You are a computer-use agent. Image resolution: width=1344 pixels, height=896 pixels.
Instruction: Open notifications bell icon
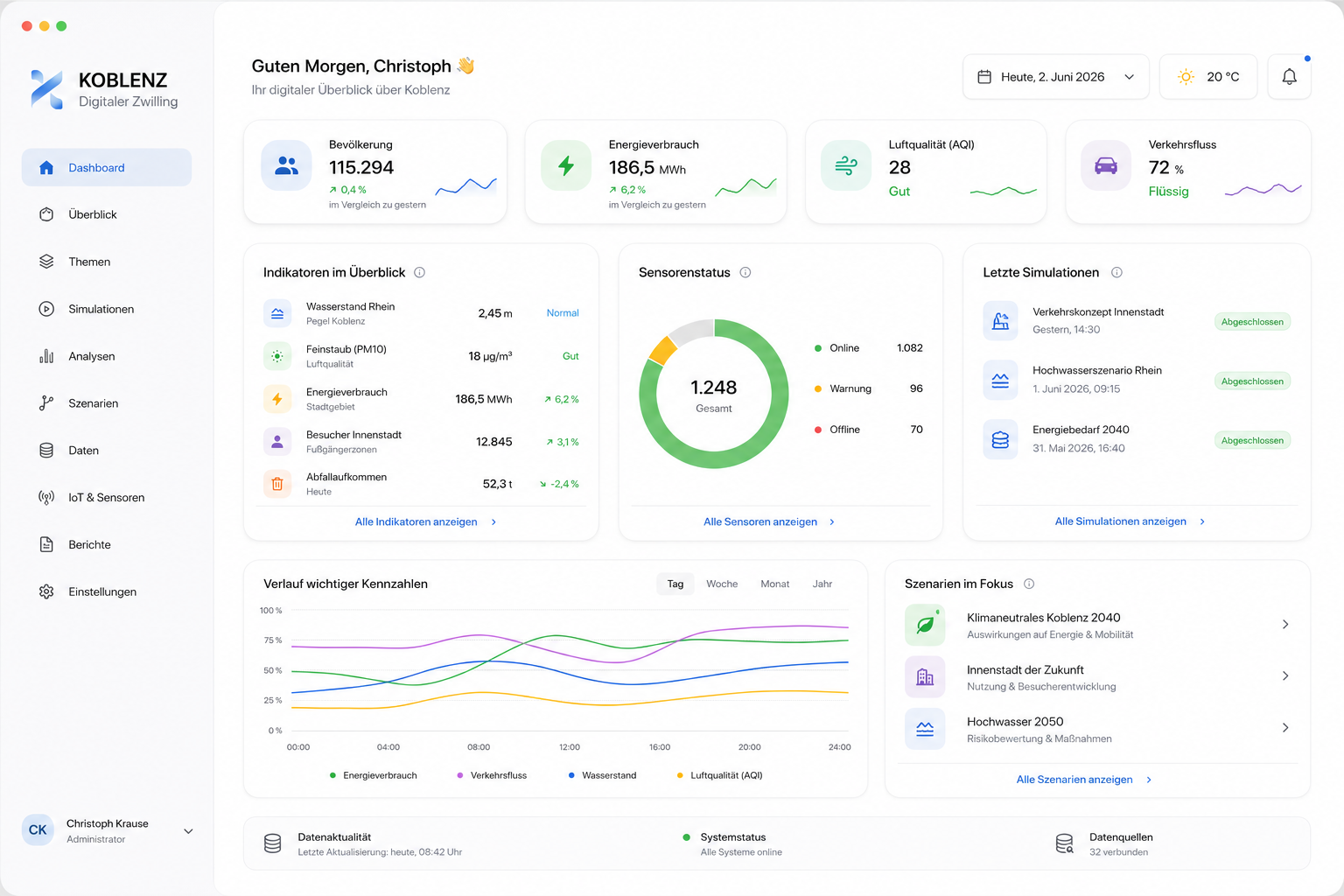[1289, 77]
